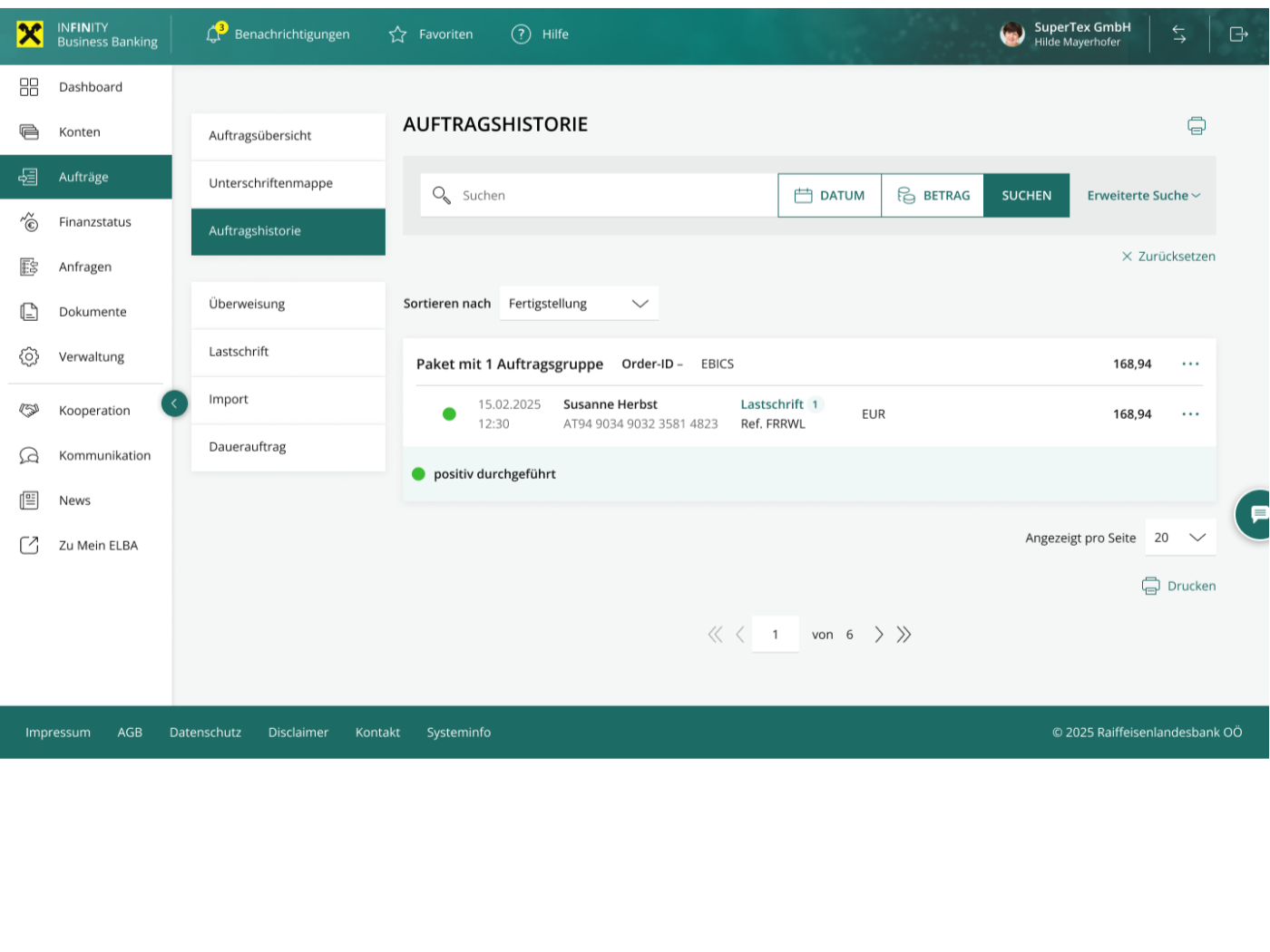This screenshot has width=1270, height=952.
Task: Open the BETRAG filter
Action: pos(933,196)
